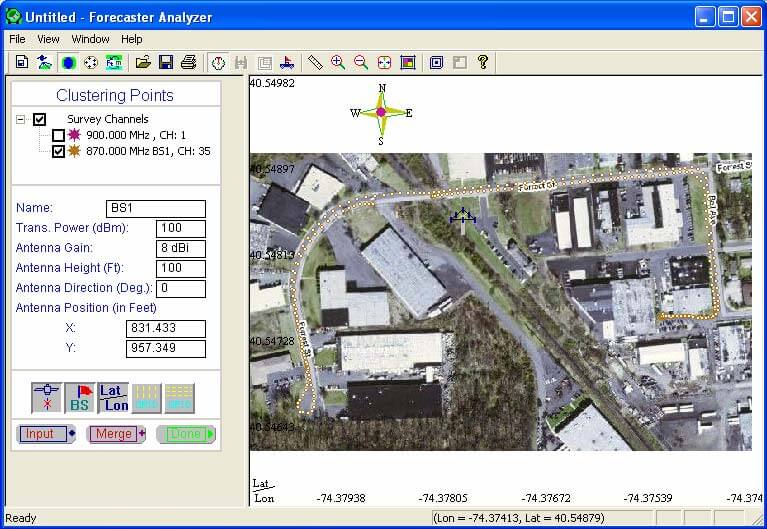The height and width of the screenshot is (529, 767).
Task: Click the Antenna Position X field
Action: [166, 329]
